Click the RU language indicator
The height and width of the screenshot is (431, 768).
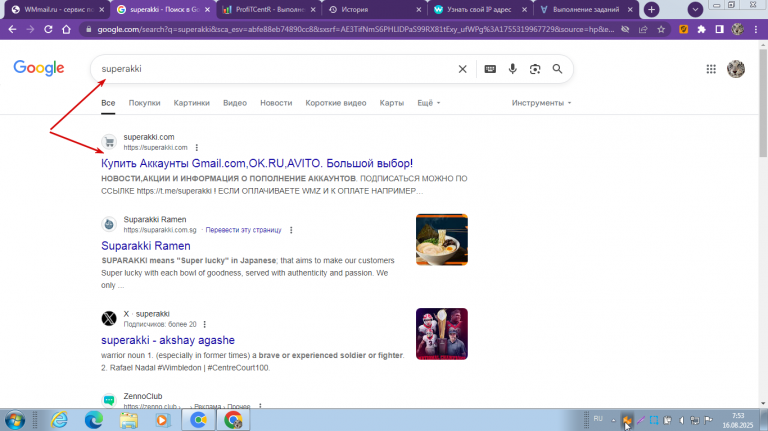[598, 419]
